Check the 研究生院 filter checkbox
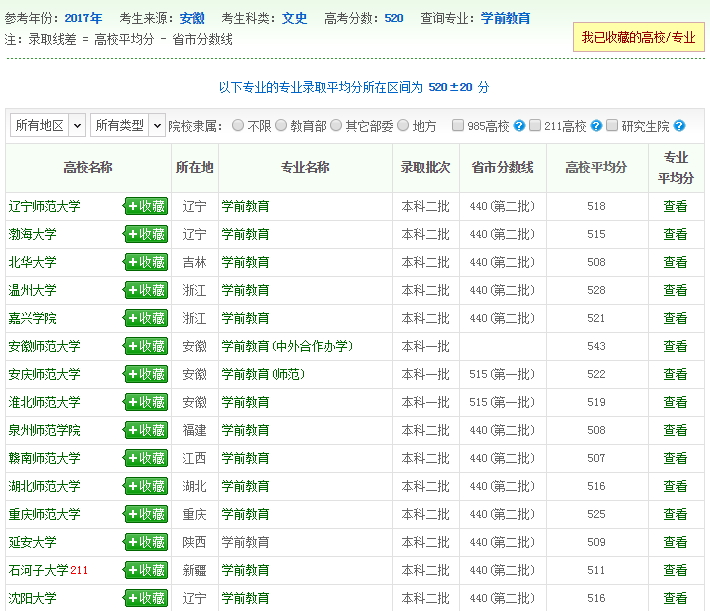This screenshot has height=611, width=710. click(x=612, y=126)
